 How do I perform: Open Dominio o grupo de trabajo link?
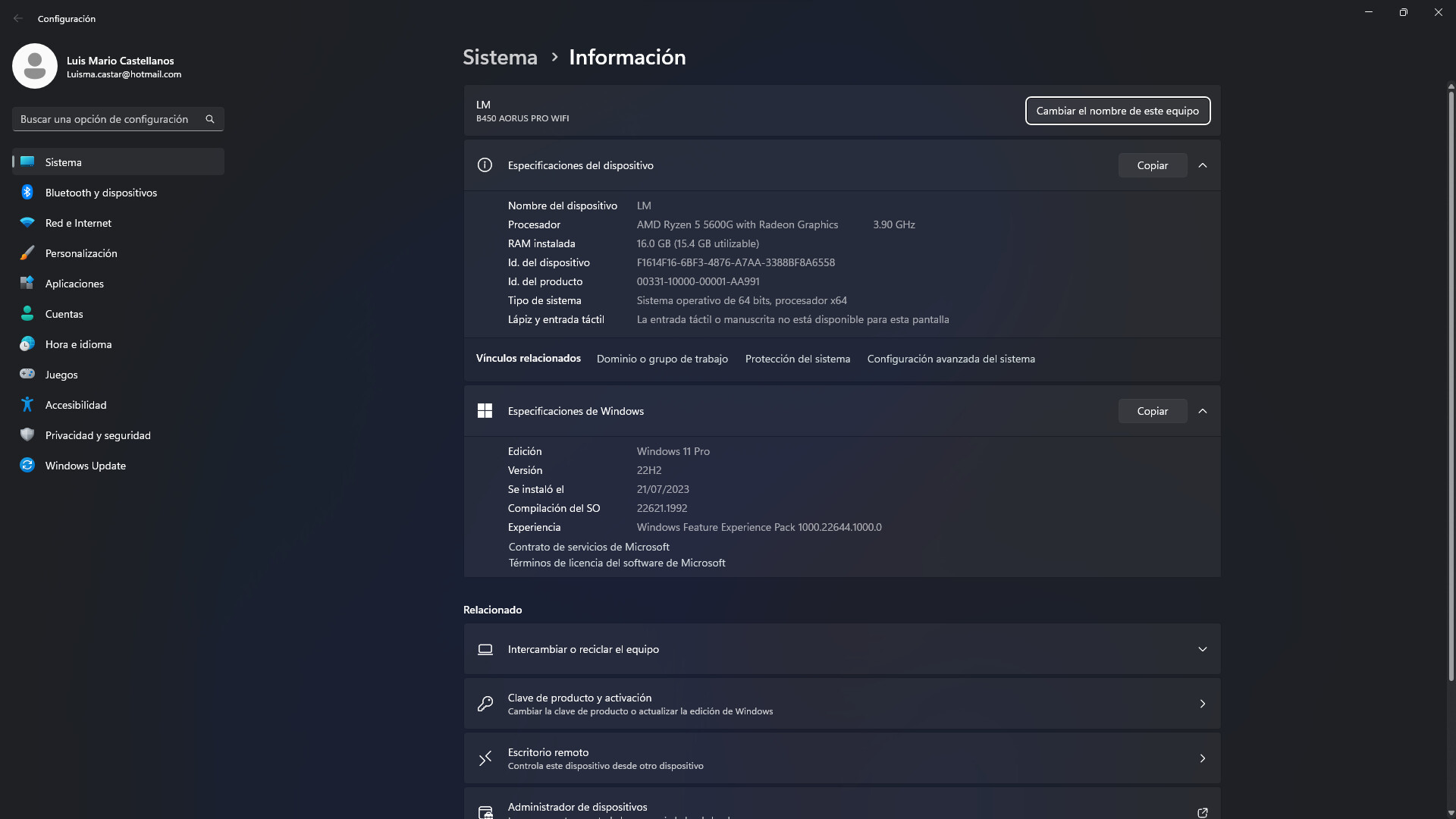(662, 359)
